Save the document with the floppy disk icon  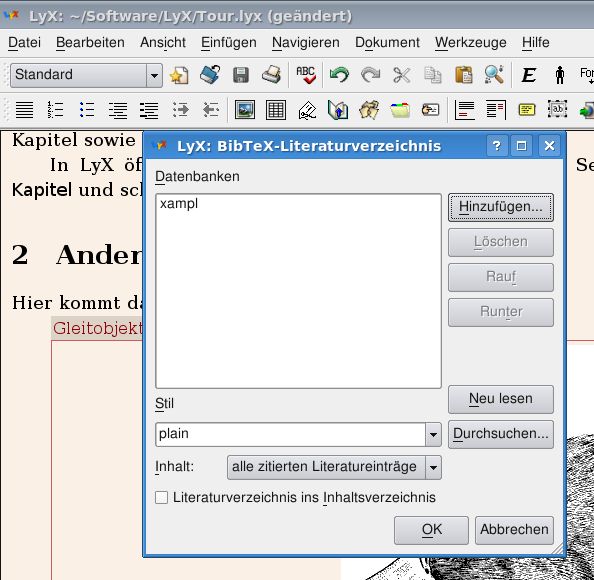[x=241, y=75]
